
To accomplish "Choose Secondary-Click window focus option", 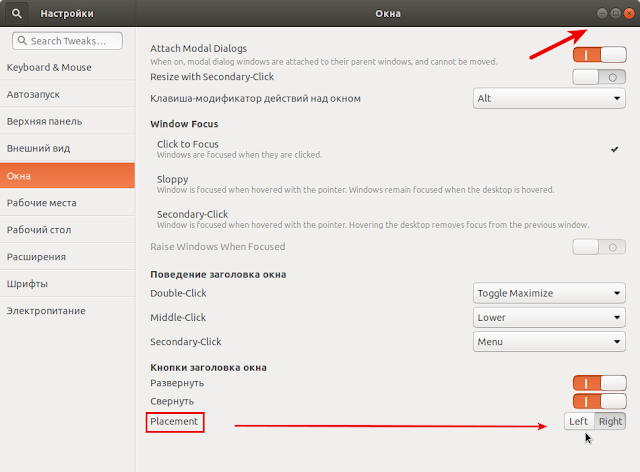I will point(387,219).
